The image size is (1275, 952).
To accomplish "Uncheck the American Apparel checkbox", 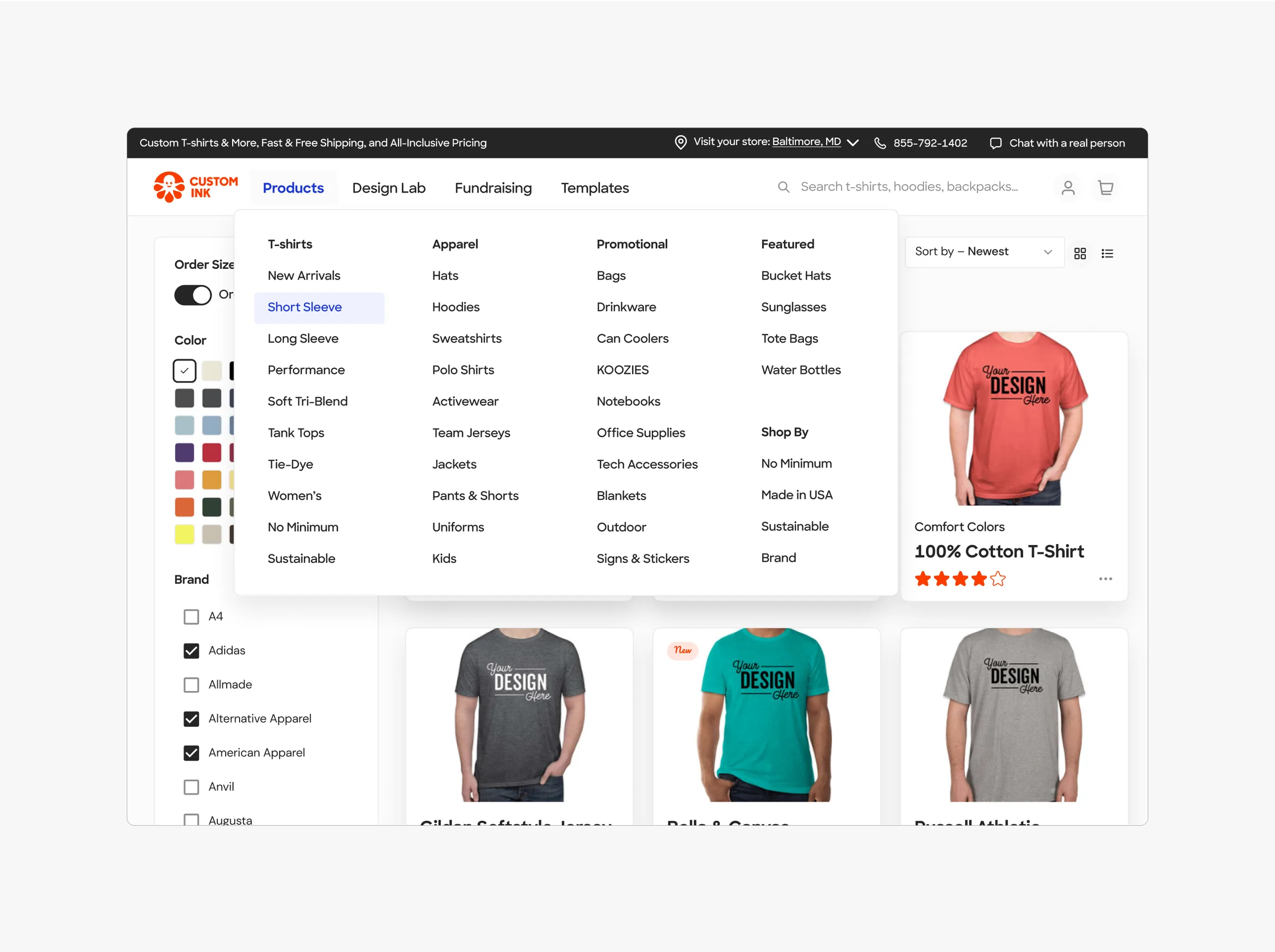I will (191, 753).
